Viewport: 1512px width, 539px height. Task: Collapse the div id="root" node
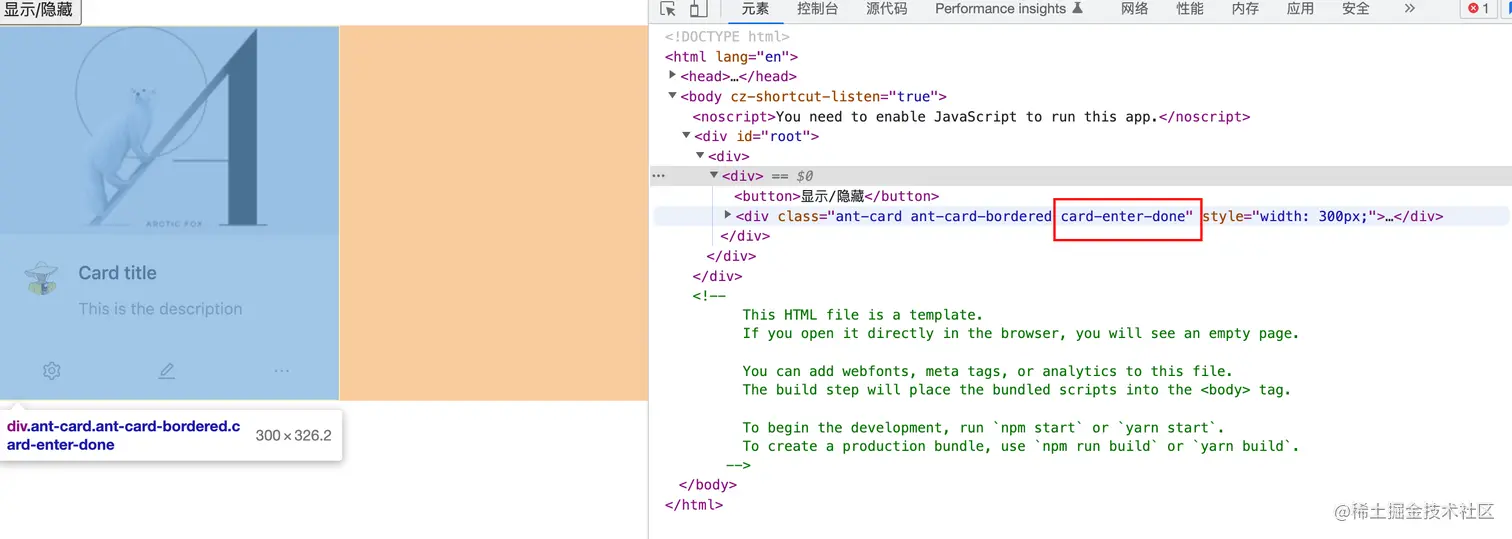(687, 136)
